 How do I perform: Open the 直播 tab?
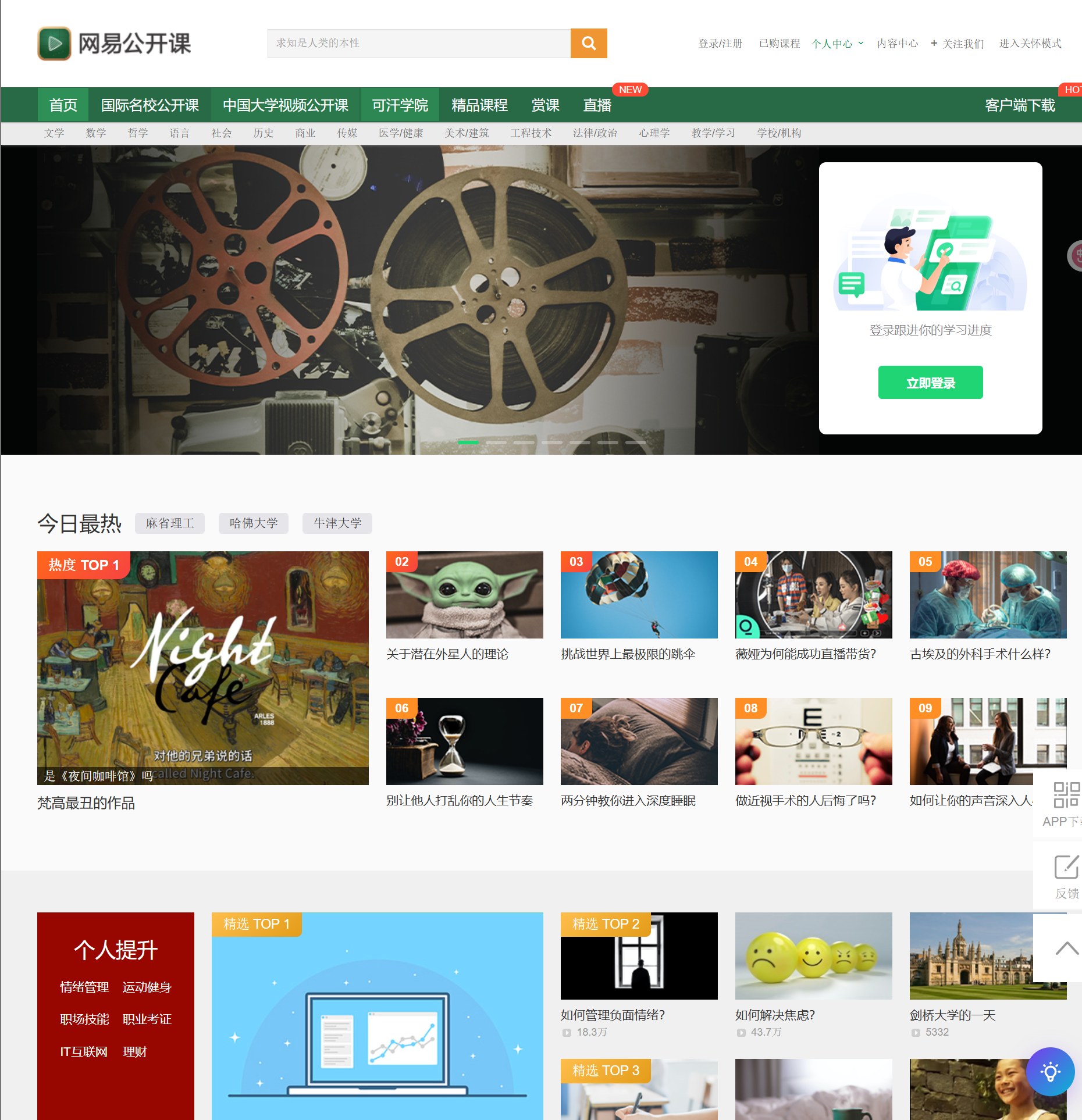(597, 105)
